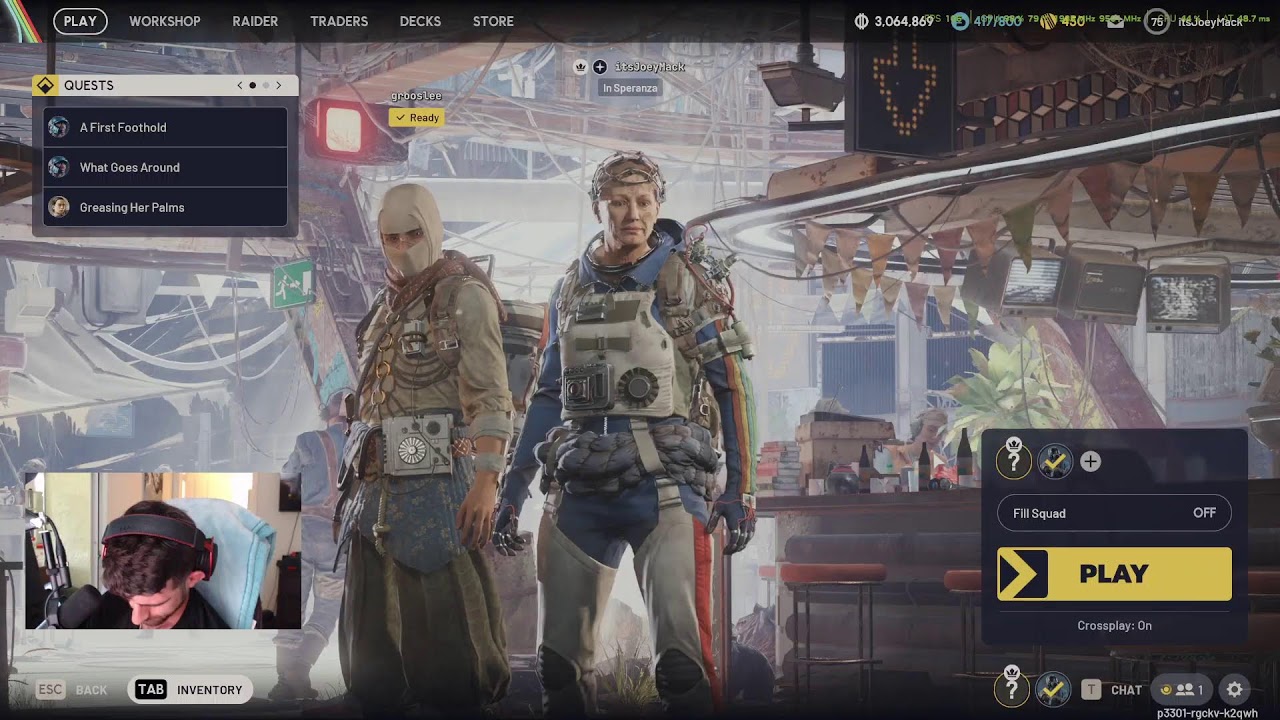
Task: Open the STORE tab
Action: coord(493,21)
